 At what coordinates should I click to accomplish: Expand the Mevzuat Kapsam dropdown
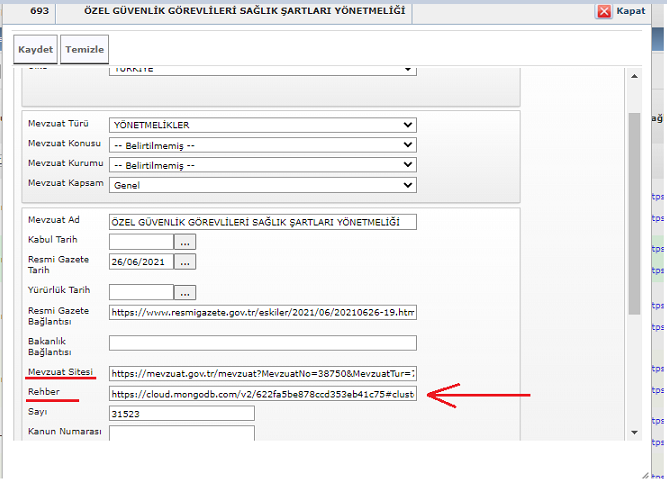click(x=262, y=185)
